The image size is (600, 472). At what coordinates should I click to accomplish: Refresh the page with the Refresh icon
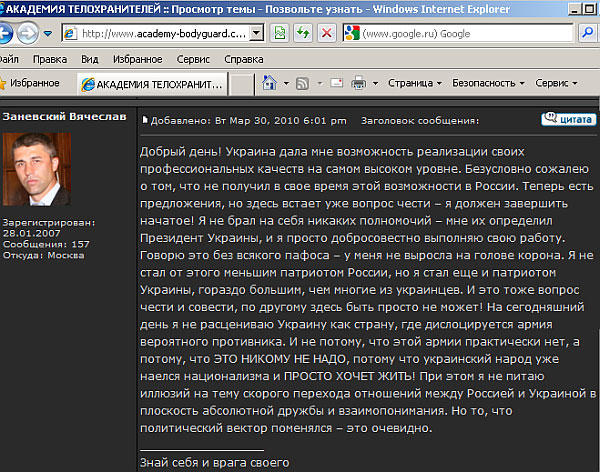(302, 32)
